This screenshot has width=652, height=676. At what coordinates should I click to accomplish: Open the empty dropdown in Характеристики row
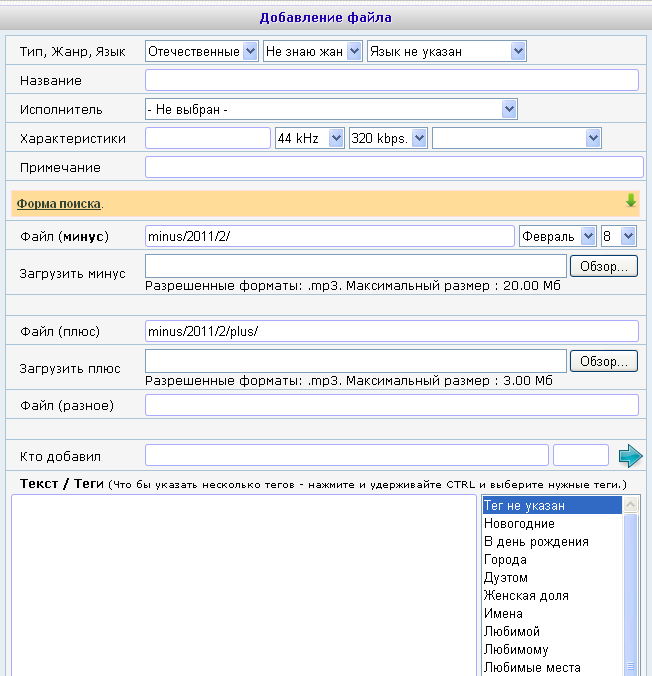pyautogui.click(x=517, y=138)
